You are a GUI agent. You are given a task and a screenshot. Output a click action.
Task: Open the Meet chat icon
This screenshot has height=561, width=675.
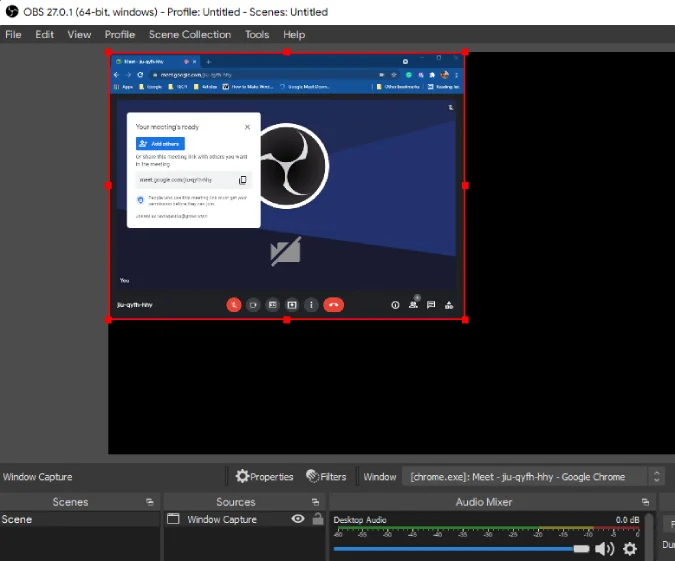point(431,305)
